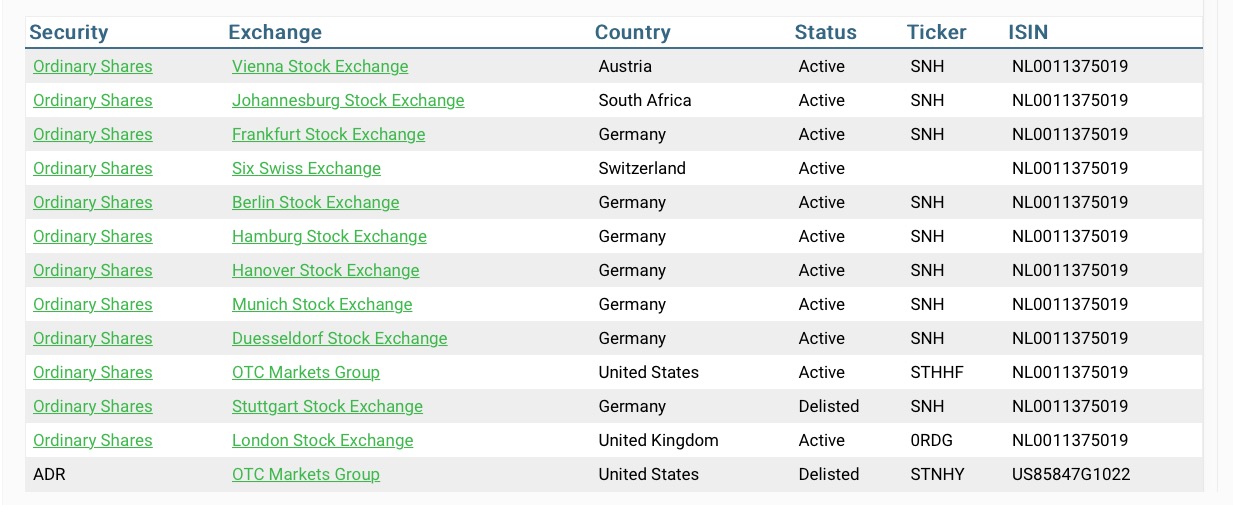The width and height of the screenshot is (1233, 505).
Task: Open Ordinary Shares link in the Switzerland row
Action: pyautogui.click(x=93, y=169)
